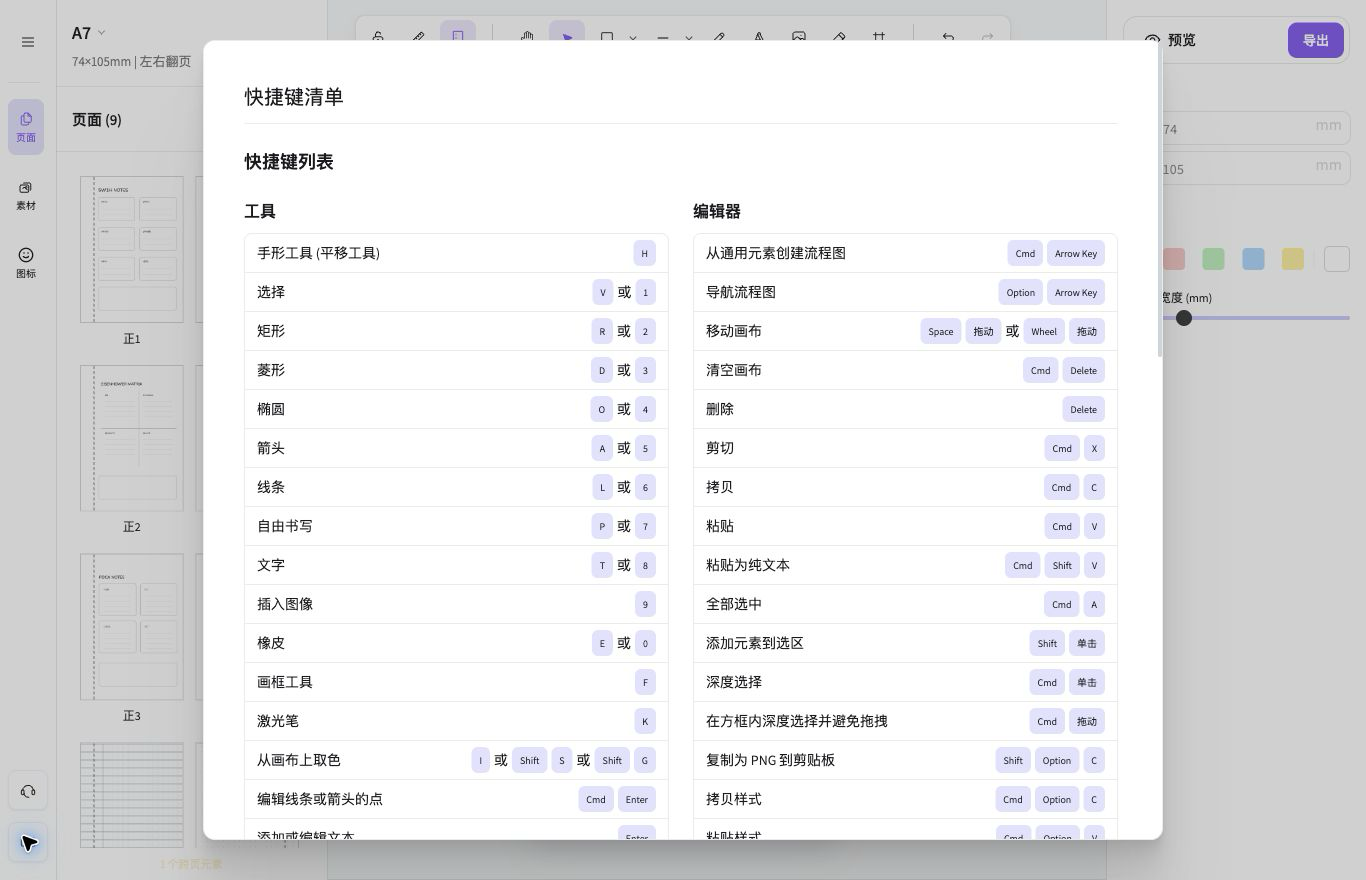Viewport: 1366px width, 880px height.
Task: Click the 导航流程图 row label
Action: pos(741,292)
